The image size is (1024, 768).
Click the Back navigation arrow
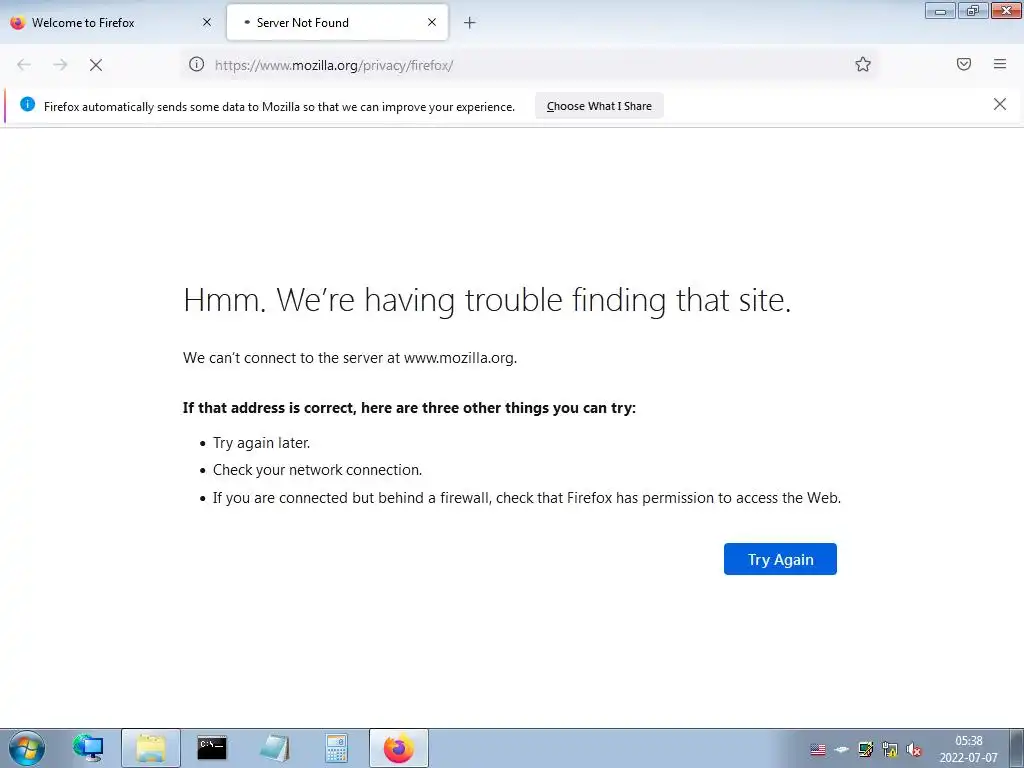coord(24,65)
